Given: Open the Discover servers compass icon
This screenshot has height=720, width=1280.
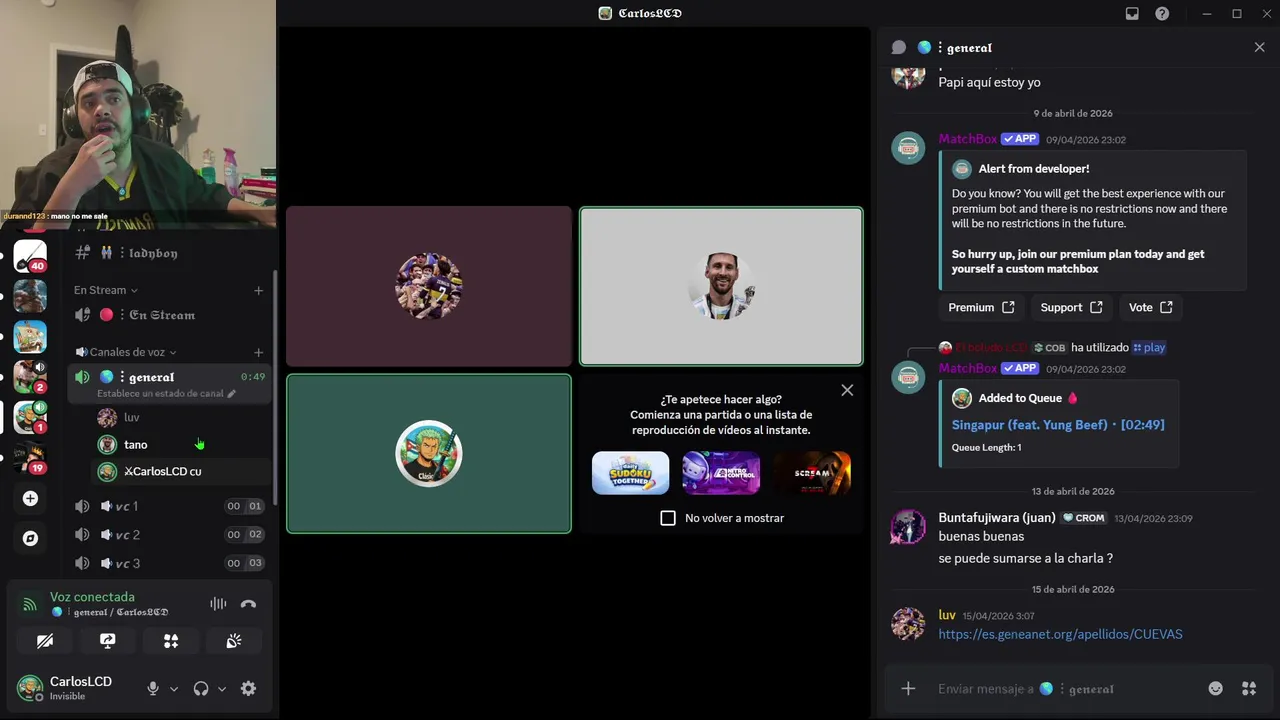Looking at the screenshot, I should click(30, 538).
